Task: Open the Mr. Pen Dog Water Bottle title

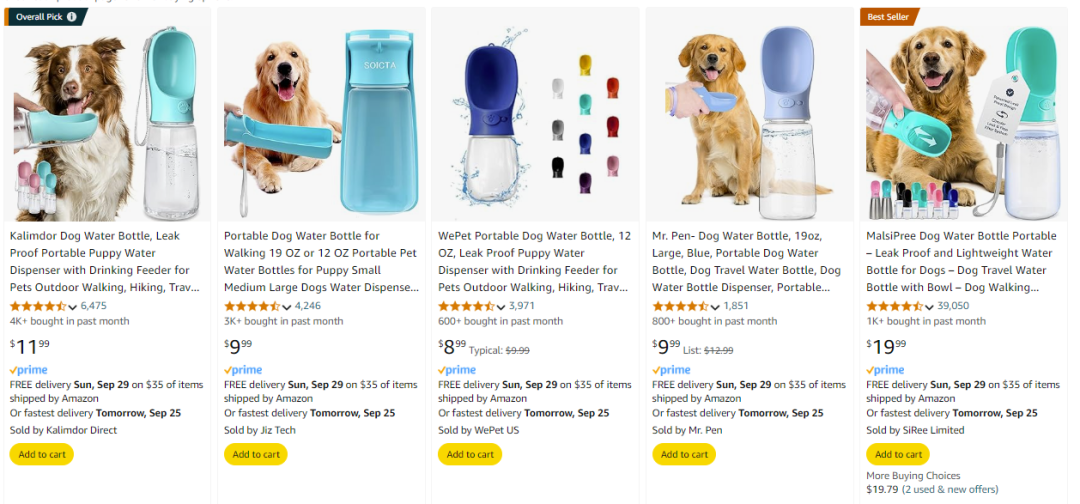Action: (x=746, y=261)
